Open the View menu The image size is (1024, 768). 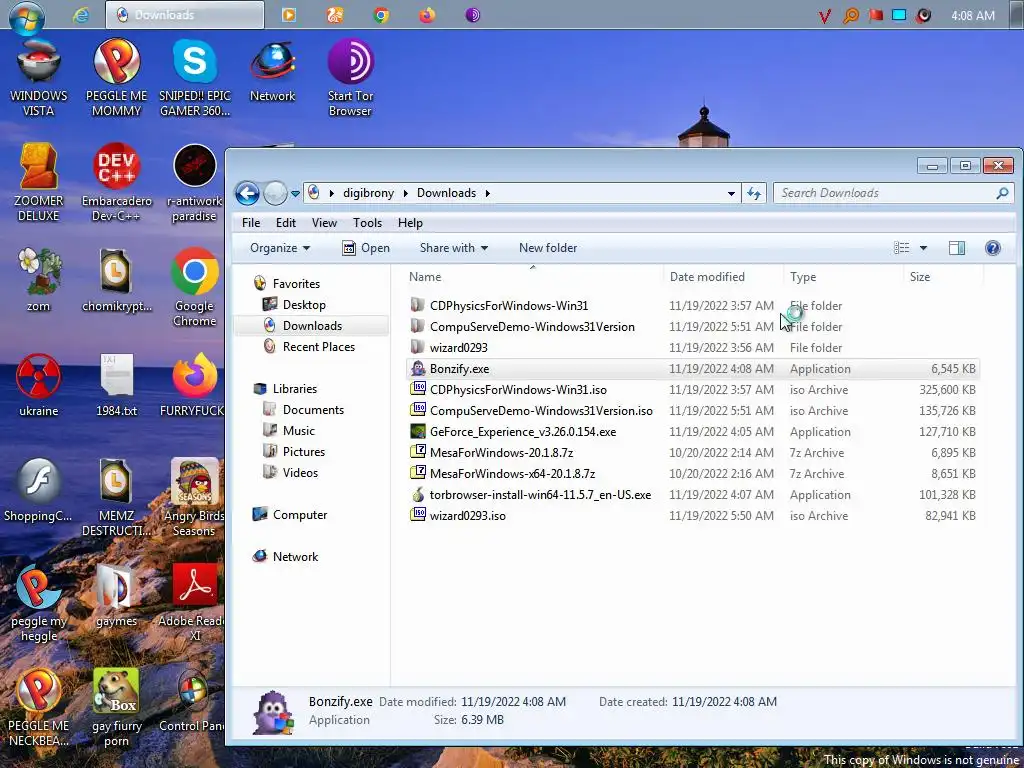coord(324,223)
